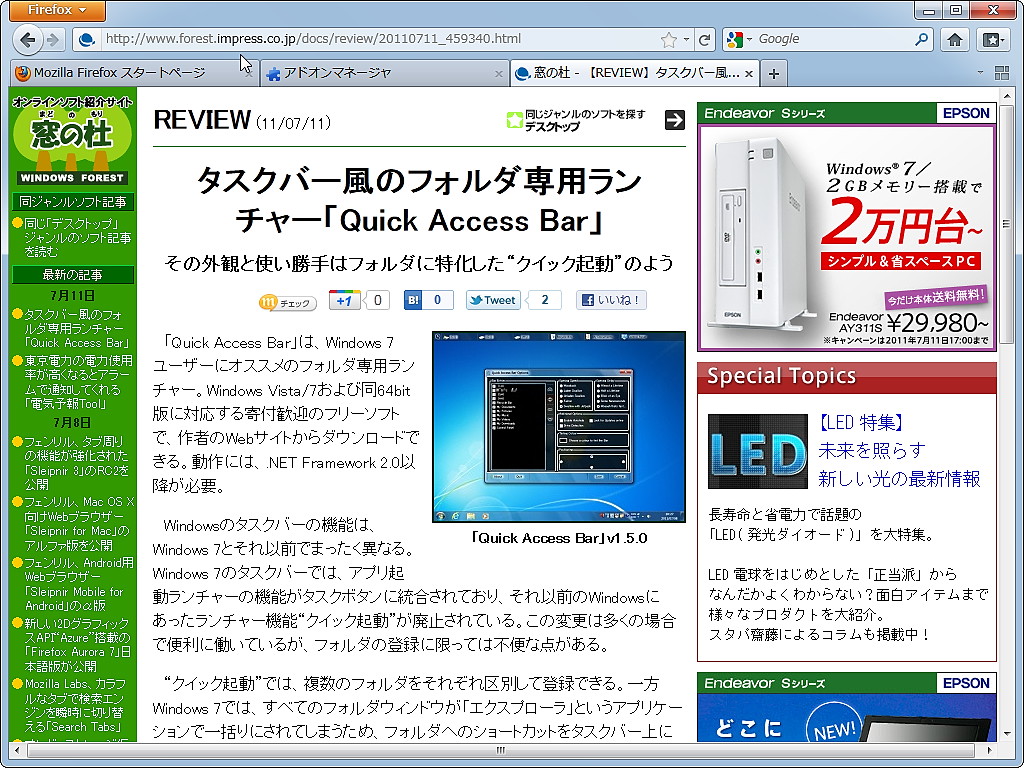Click the Tweet button
Image resolution: width=1024 pixels, height=768 pixels.
tap(492, 300)
